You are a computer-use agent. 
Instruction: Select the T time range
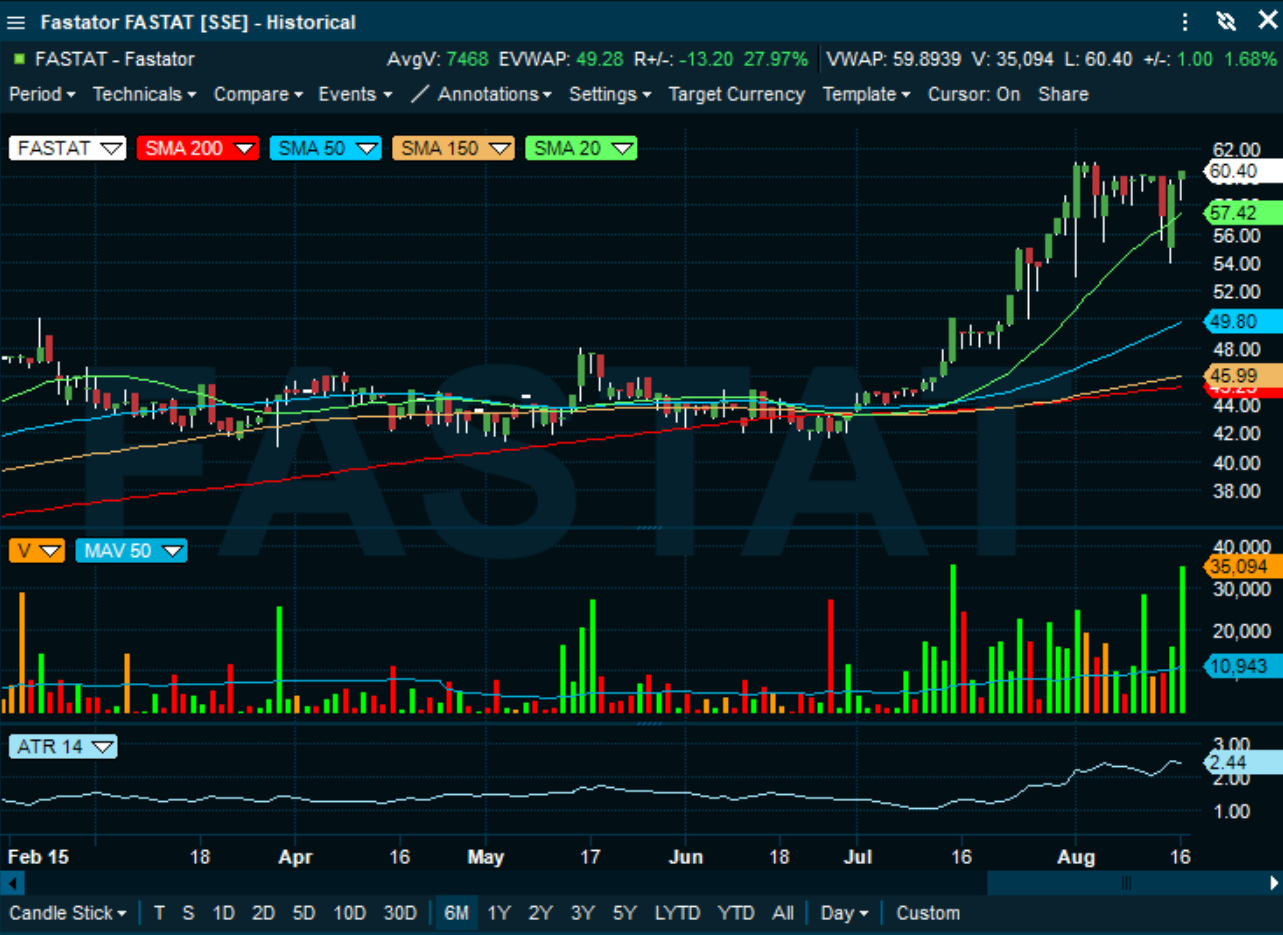click(x=159, y=913)
